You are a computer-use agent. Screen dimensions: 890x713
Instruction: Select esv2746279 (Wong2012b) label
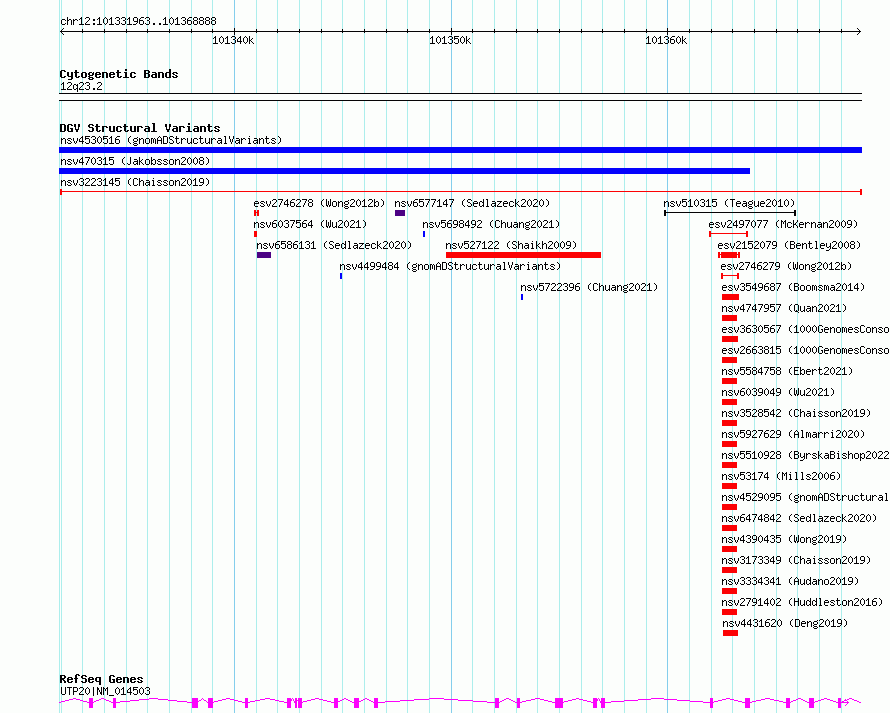click(786, 266)
